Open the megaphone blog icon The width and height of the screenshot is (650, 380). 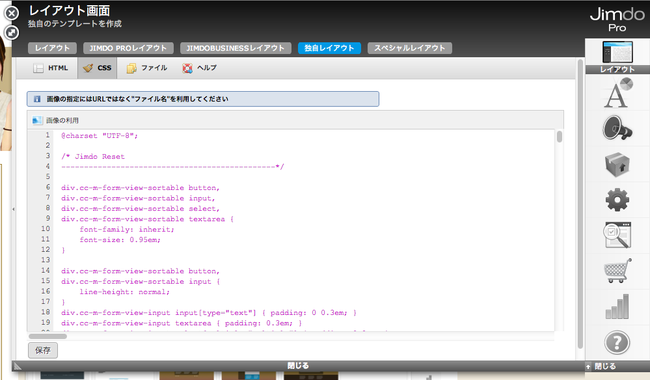point(617,128)
